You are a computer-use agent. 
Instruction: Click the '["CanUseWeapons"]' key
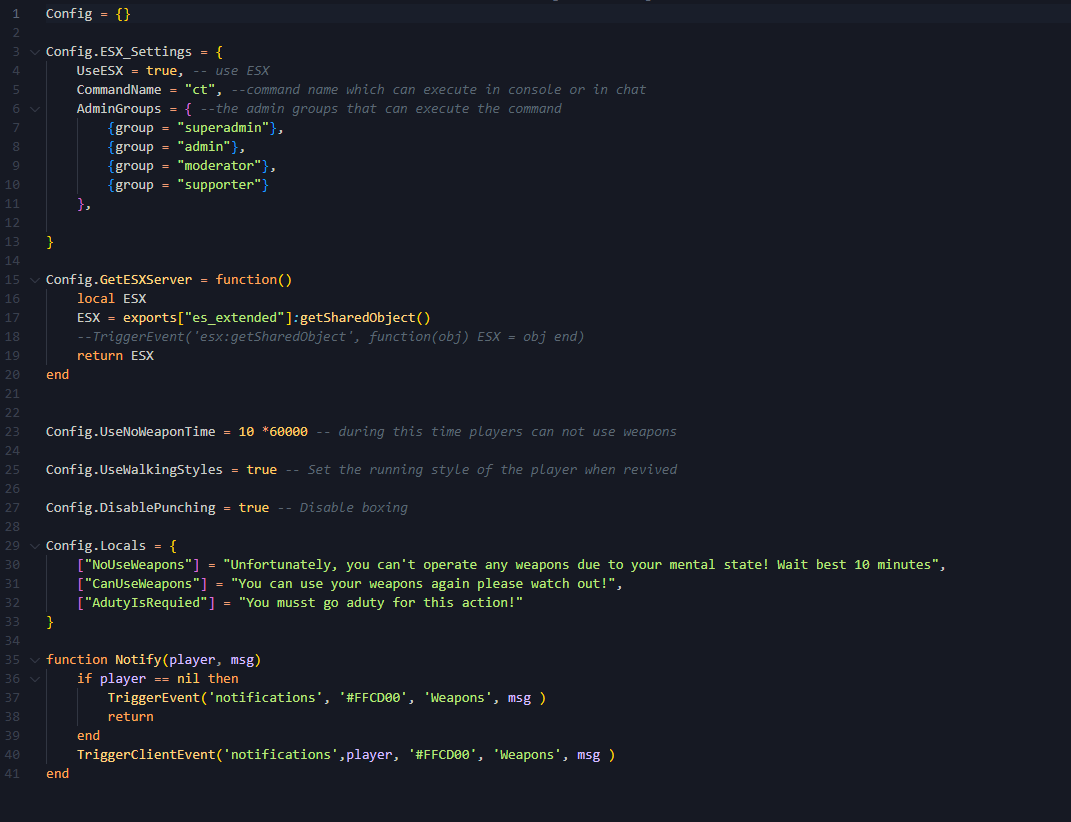(142, 584)
